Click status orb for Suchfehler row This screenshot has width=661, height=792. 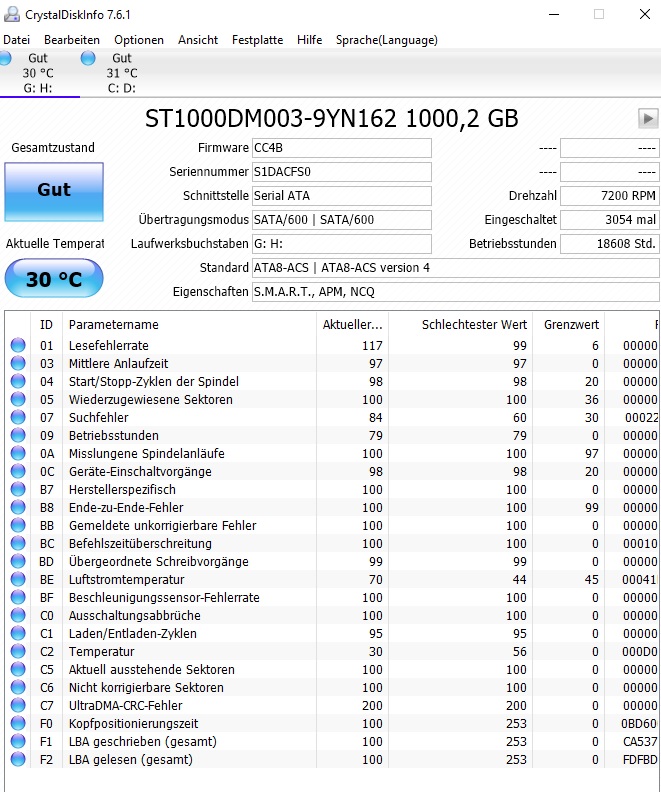18,417
